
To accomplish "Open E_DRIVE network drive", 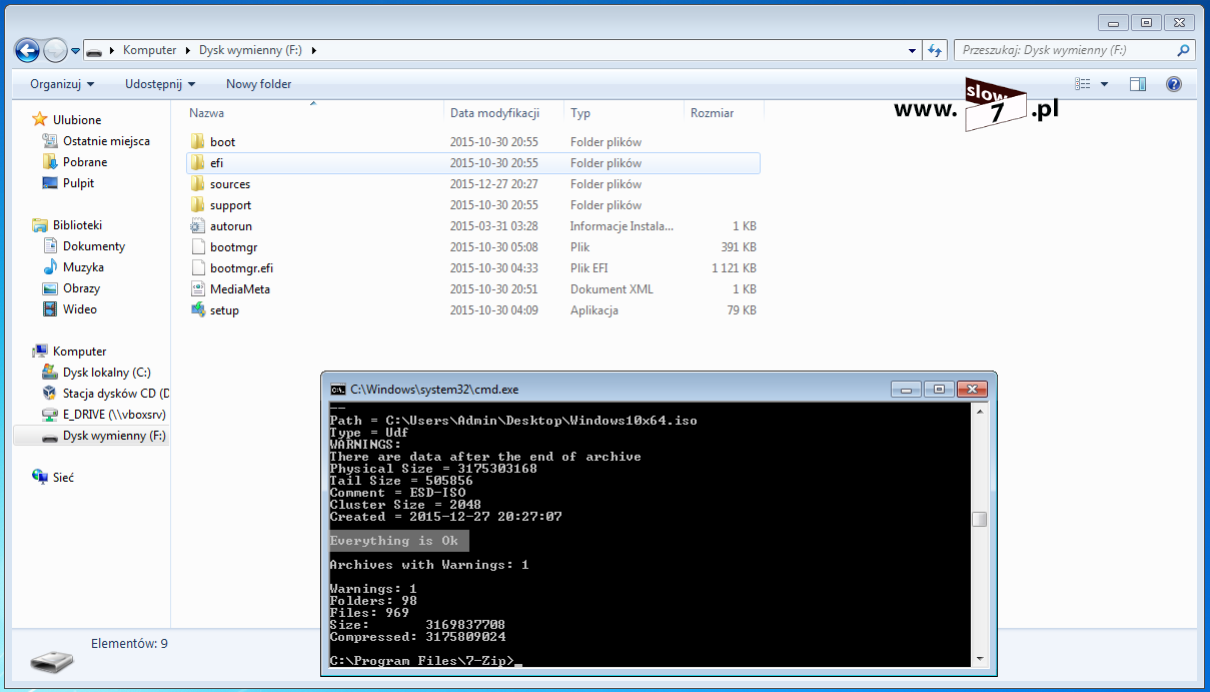I will pyautogui.click(x=114, y=414).
